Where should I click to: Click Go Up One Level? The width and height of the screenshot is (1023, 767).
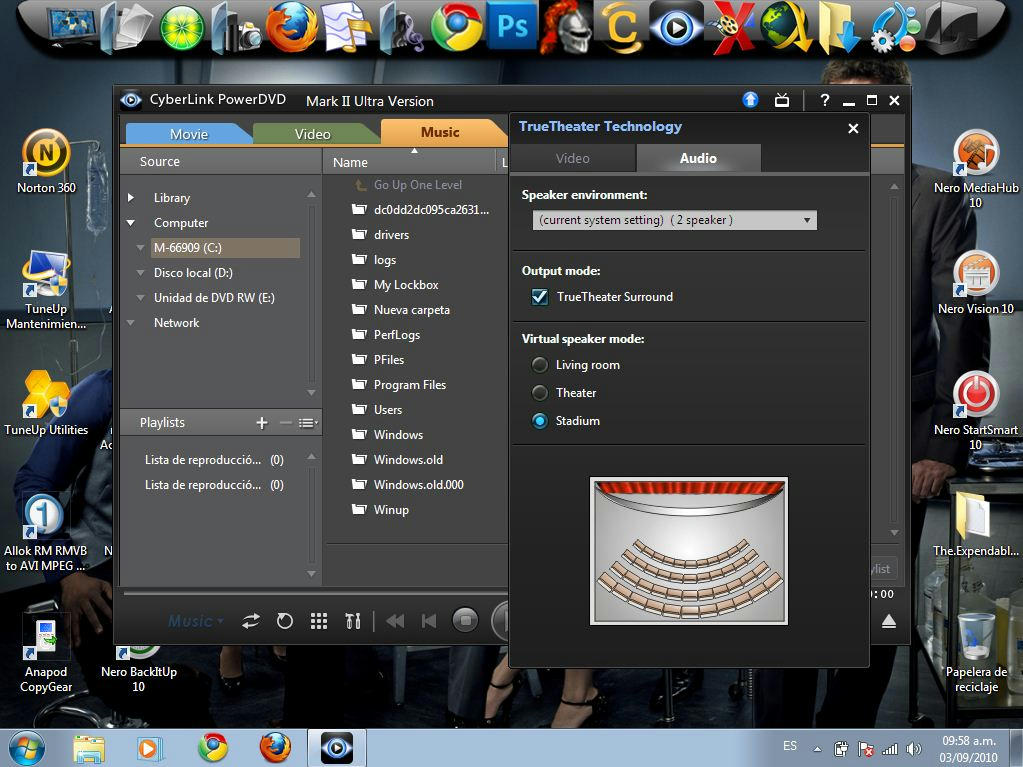[x=418, y=185]
